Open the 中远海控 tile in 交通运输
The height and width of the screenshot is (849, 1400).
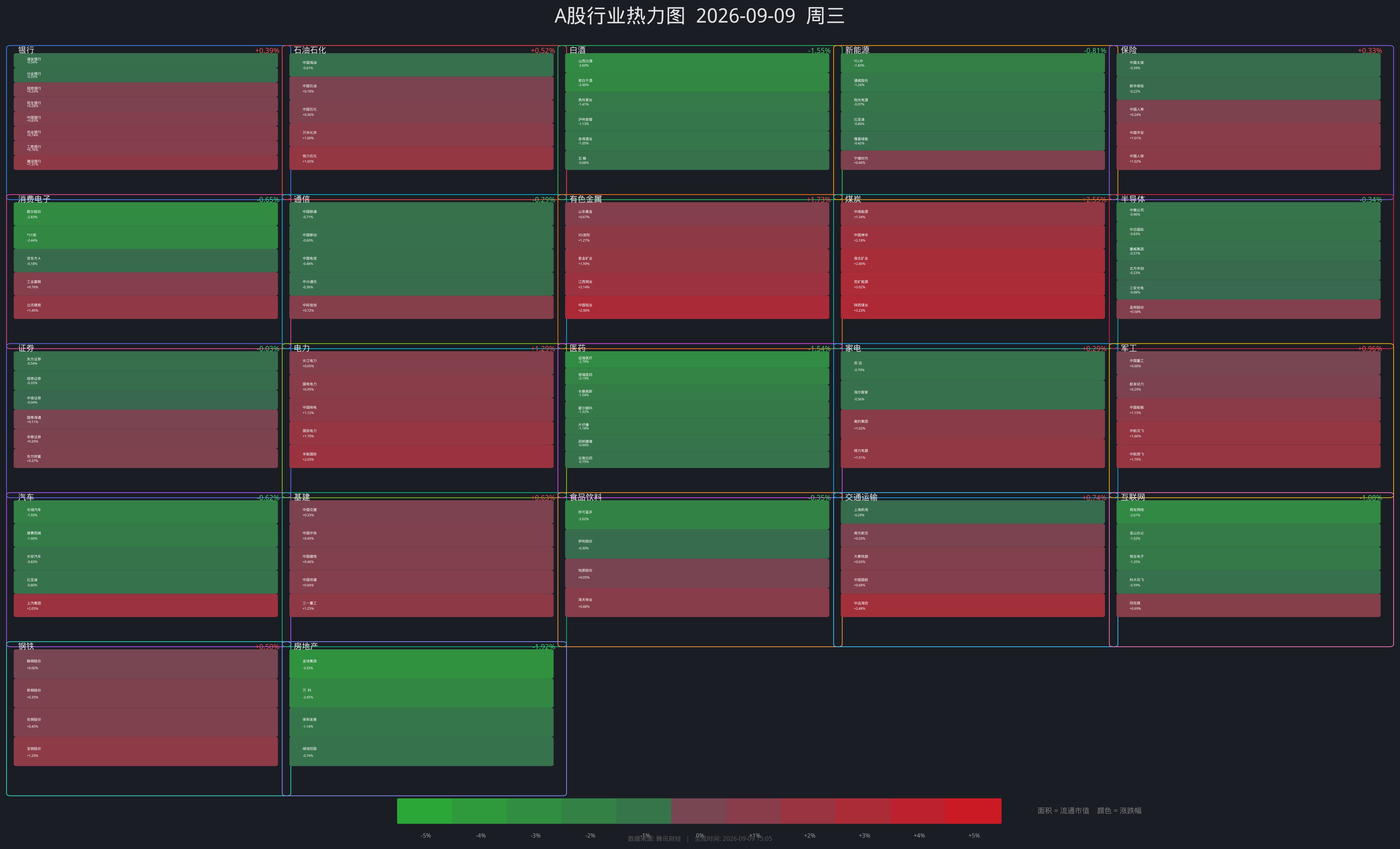pos(972,605)
